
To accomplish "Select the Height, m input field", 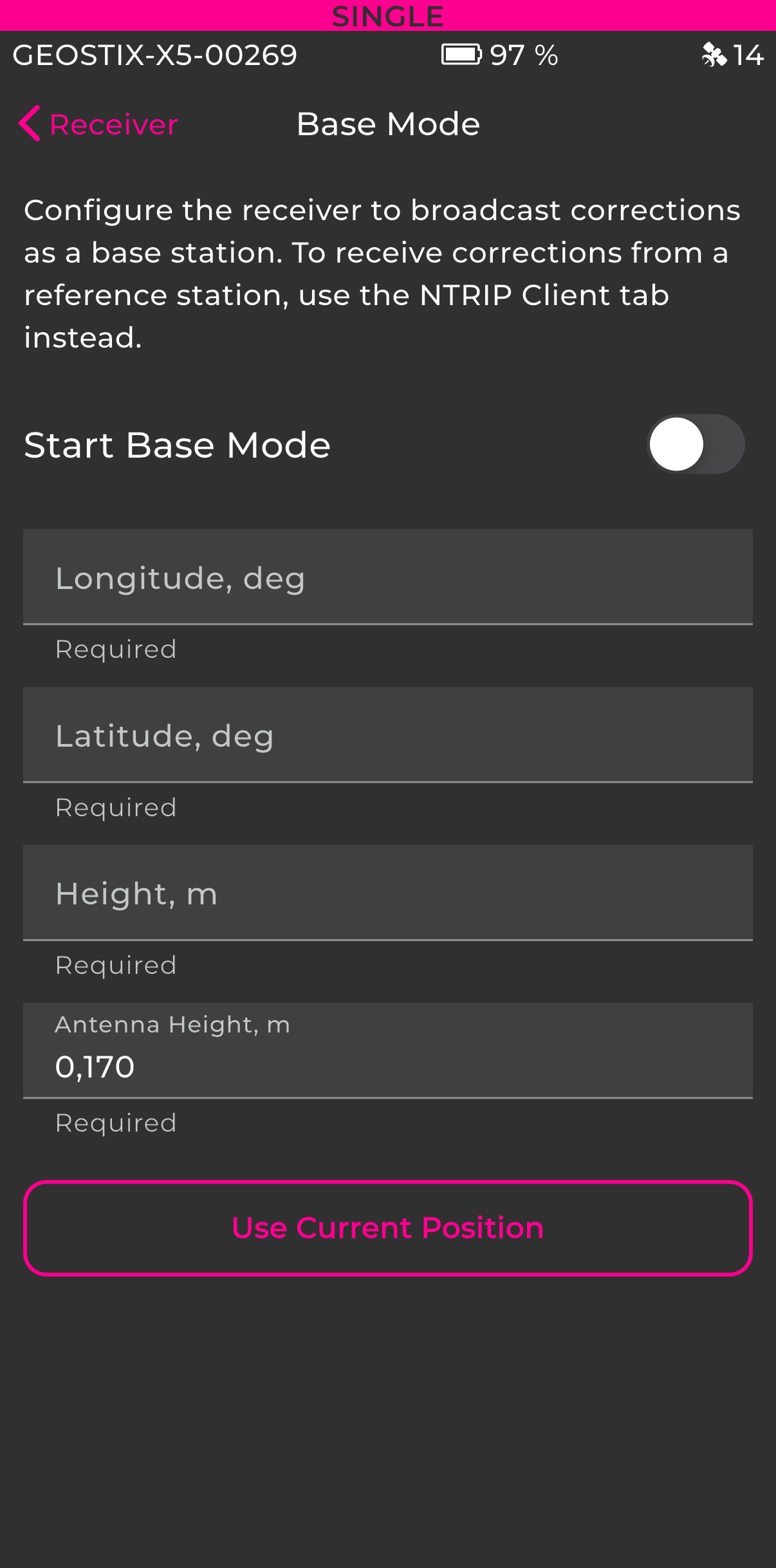I will coord(387,893).
